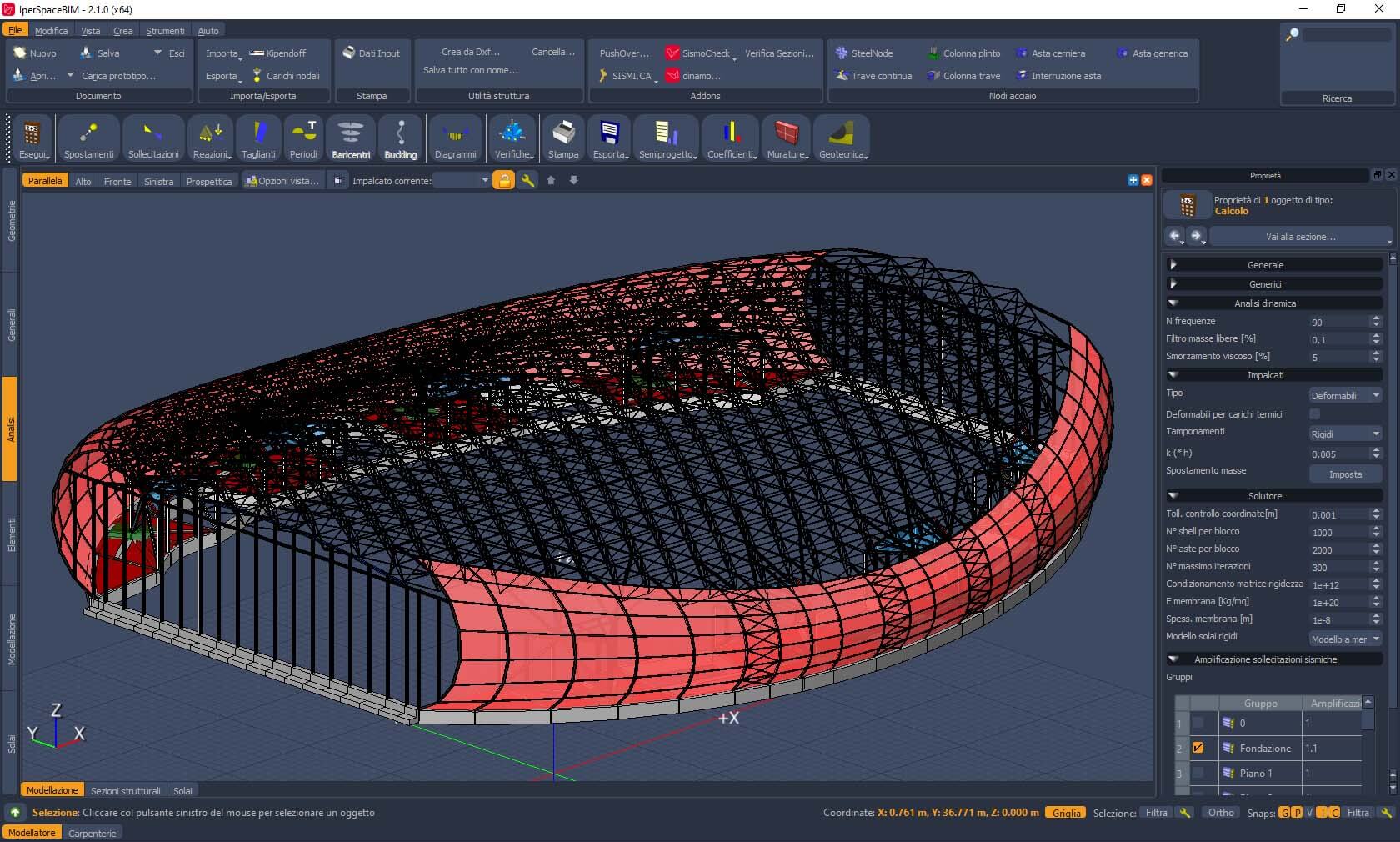Switch to the Sezioni strutturali tab

click(x=125, y=790)
